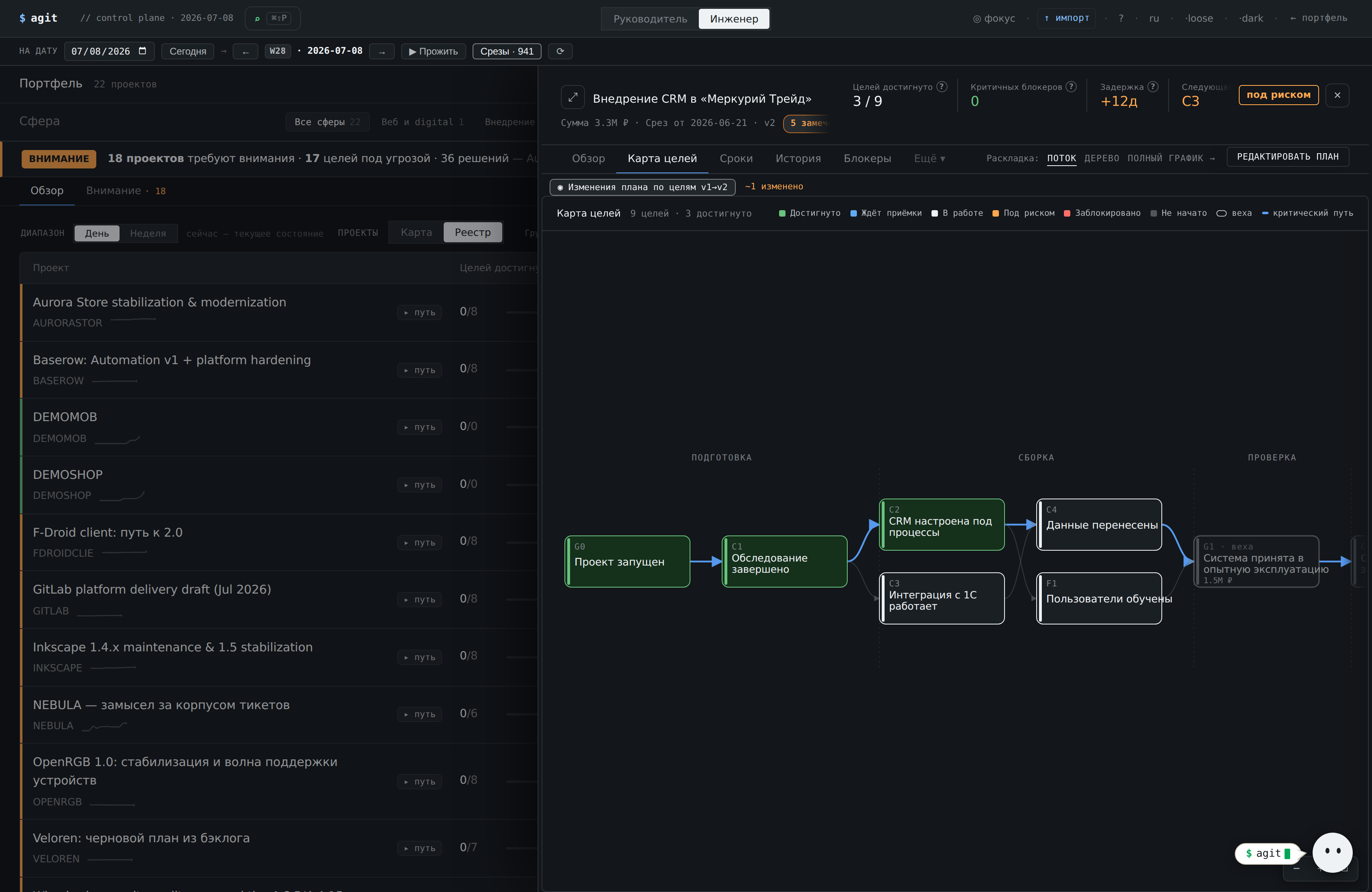Open Срезы 941 snapshots list
This screenshot has height=892, width=1372.
[507, 51]
